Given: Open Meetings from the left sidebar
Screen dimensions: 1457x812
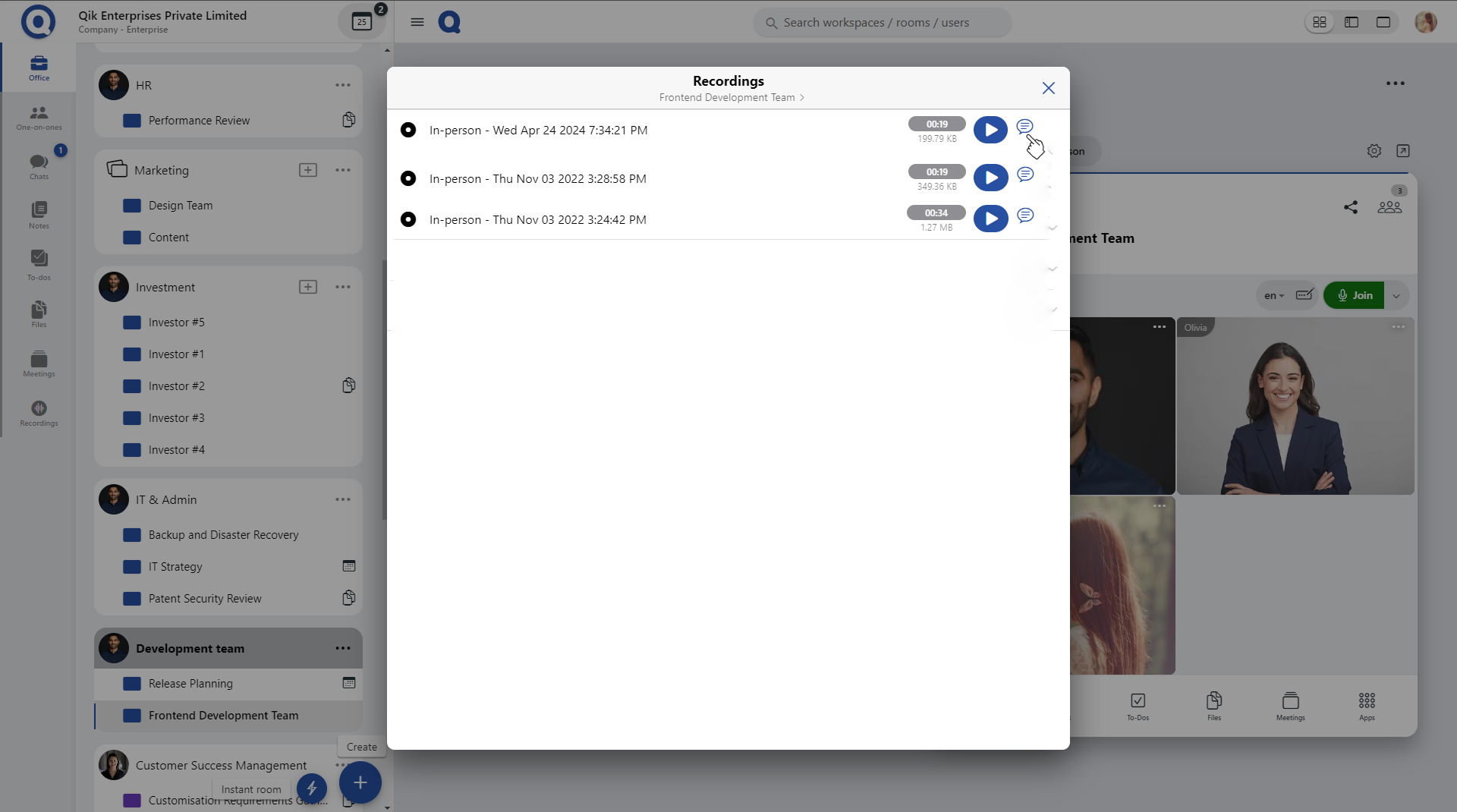Looking at the screenshot, I should 38,364.
